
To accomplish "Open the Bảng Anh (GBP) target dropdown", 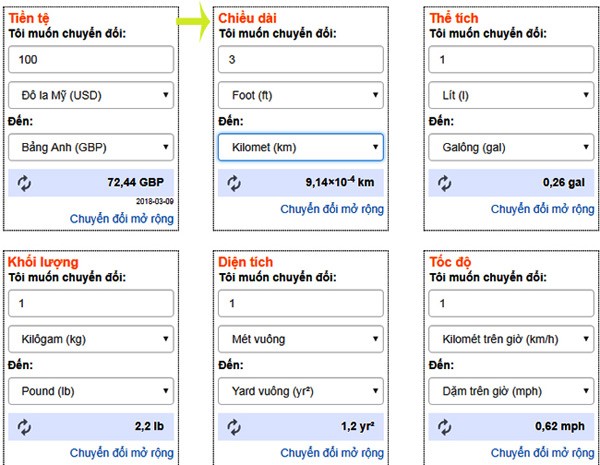I will point(91,148).
